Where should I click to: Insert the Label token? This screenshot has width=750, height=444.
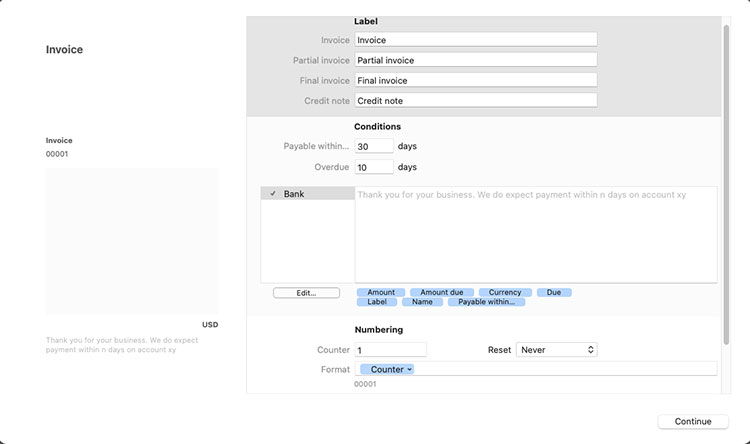pyautogui.click(x=377, y=301)
